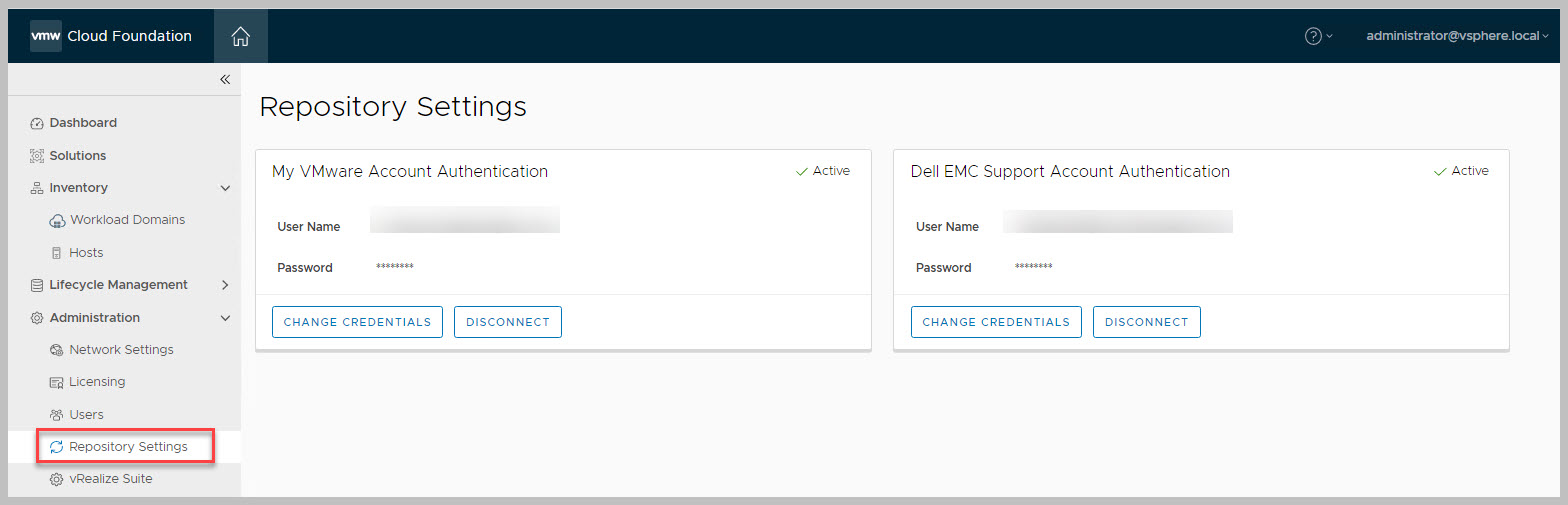Collapse the Administration section chevron
The image size is (1568, 505).
[225, 318]
